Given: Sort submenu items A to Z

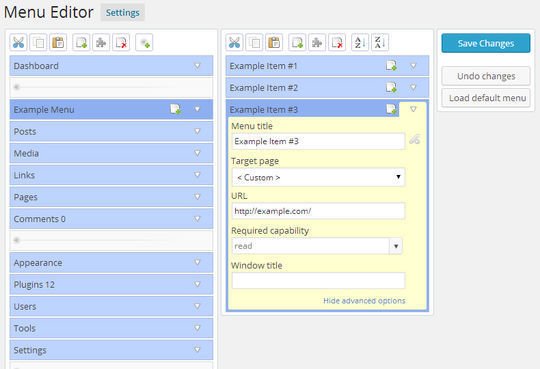Looking at the screenshot, I should pos(360,43).
